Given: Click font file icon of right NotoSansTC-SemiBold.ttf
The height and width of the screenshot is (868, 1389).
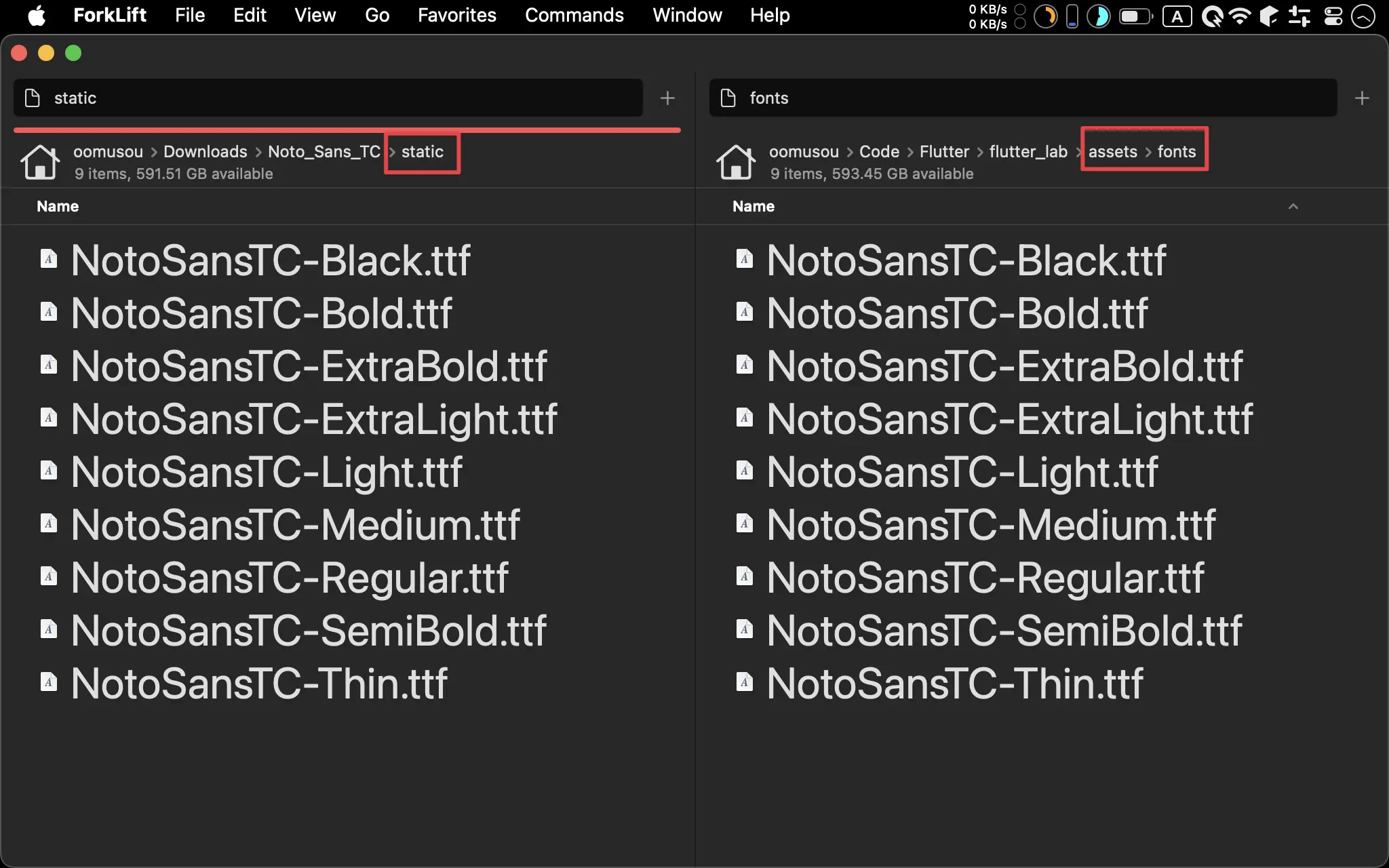Looking at the screenshot, I should coord(745,629).
